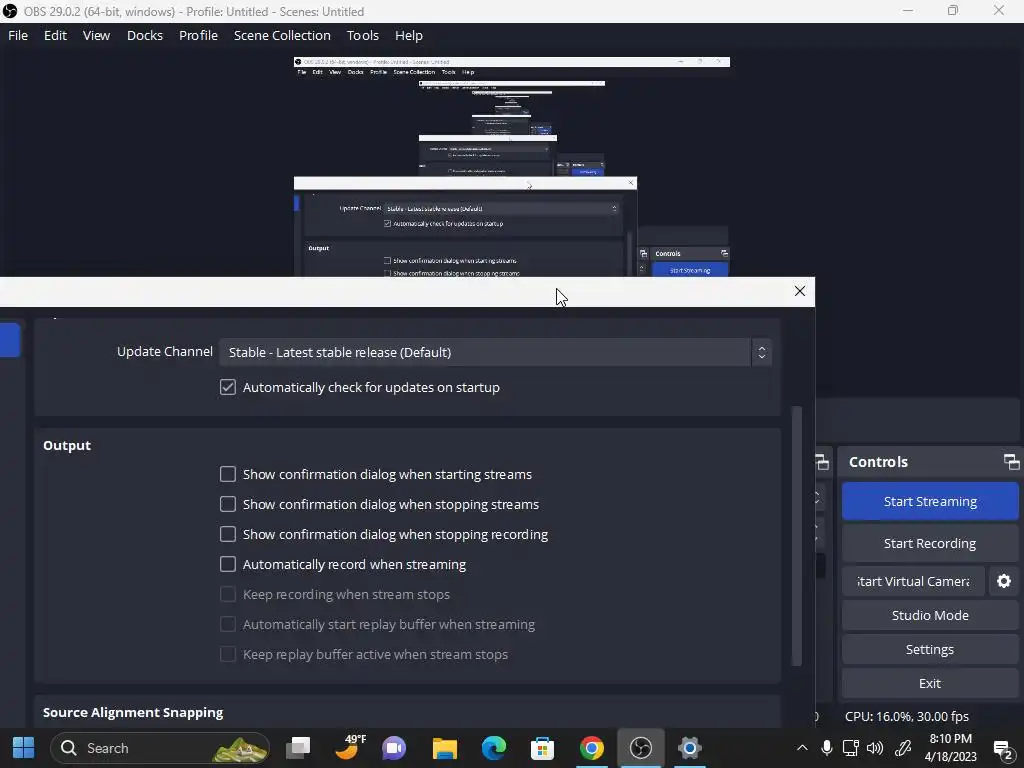Screen dimensions: 1024x768
Task: Click the Exit button
Action: pyautogui.click(x=930, y=683)
